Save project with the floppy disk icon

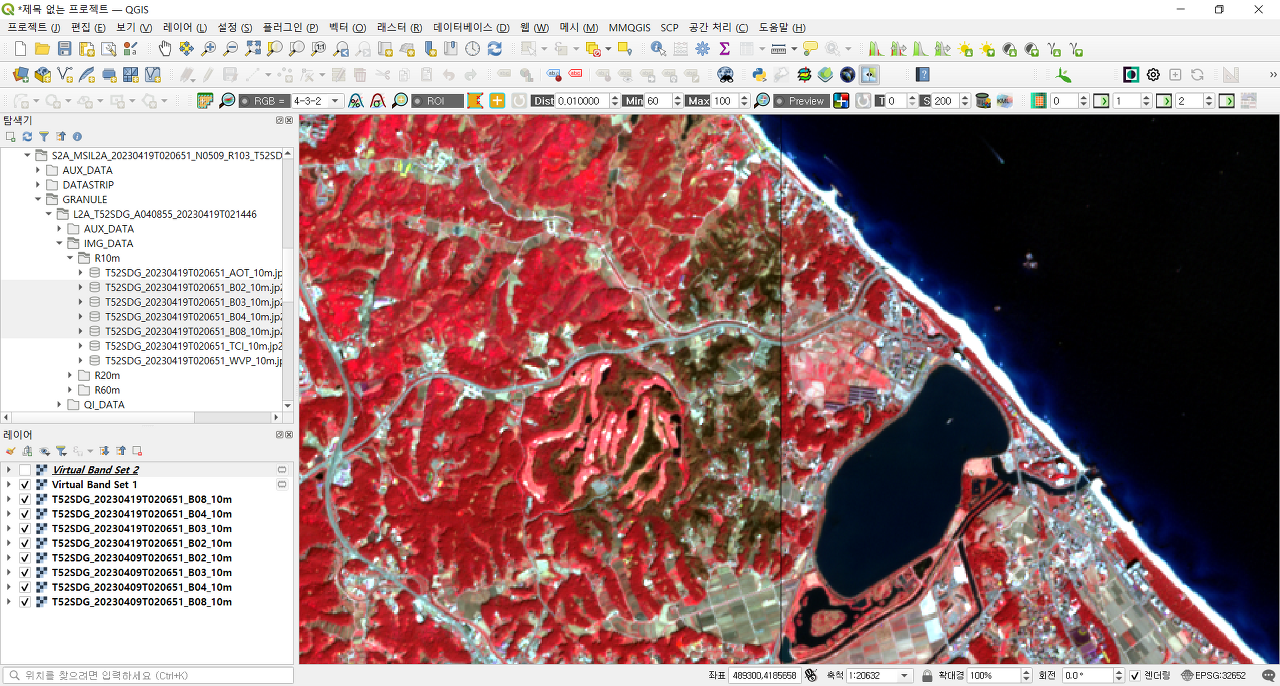(64, 48)
